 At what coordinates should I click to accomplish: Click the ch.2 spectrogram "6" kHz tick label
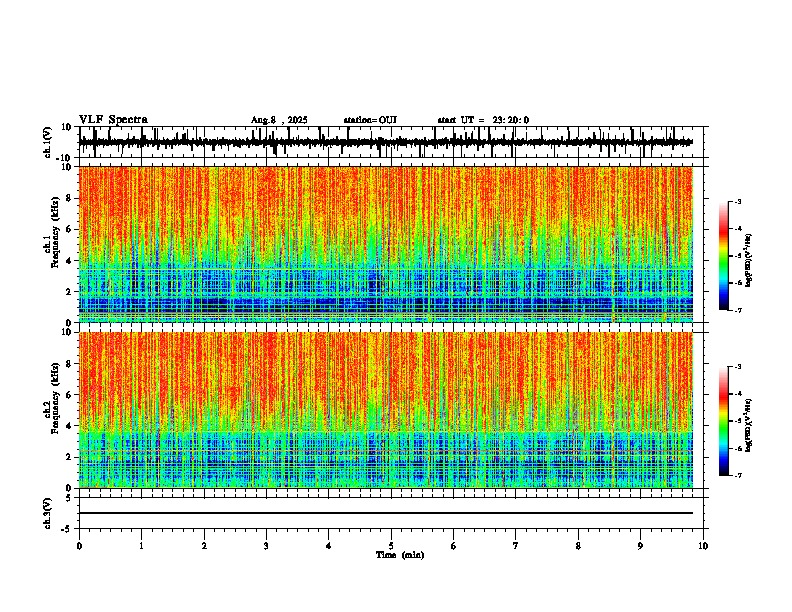pyautogui.click(x=69, y=395)
